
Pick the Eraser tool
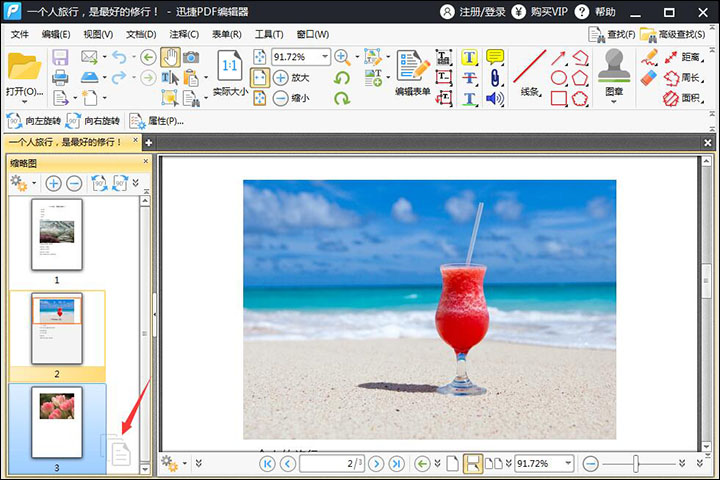tap(649, 77)
